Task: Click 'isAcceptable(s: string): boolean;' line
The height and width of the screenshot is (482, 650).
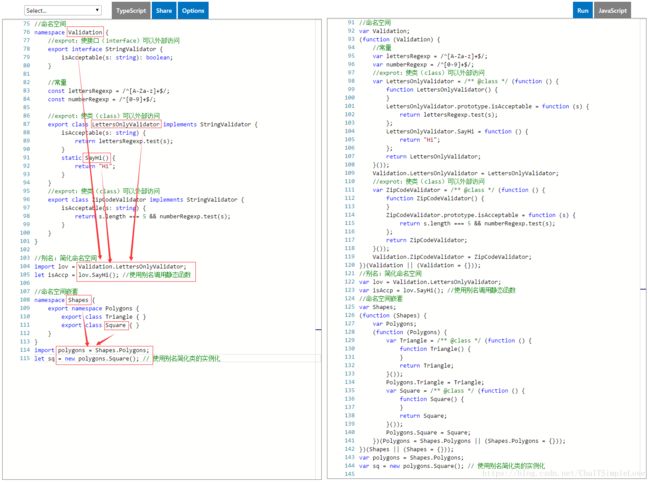Action: point(117,57)
